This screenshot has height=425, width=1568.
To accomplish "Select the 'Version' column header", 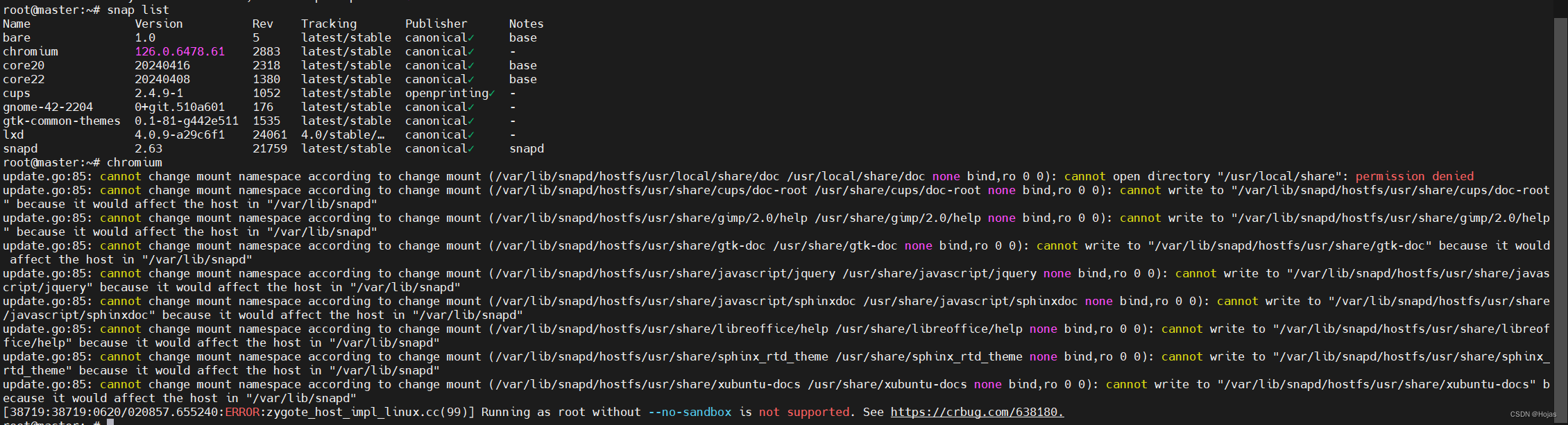I will coord(159,24).
